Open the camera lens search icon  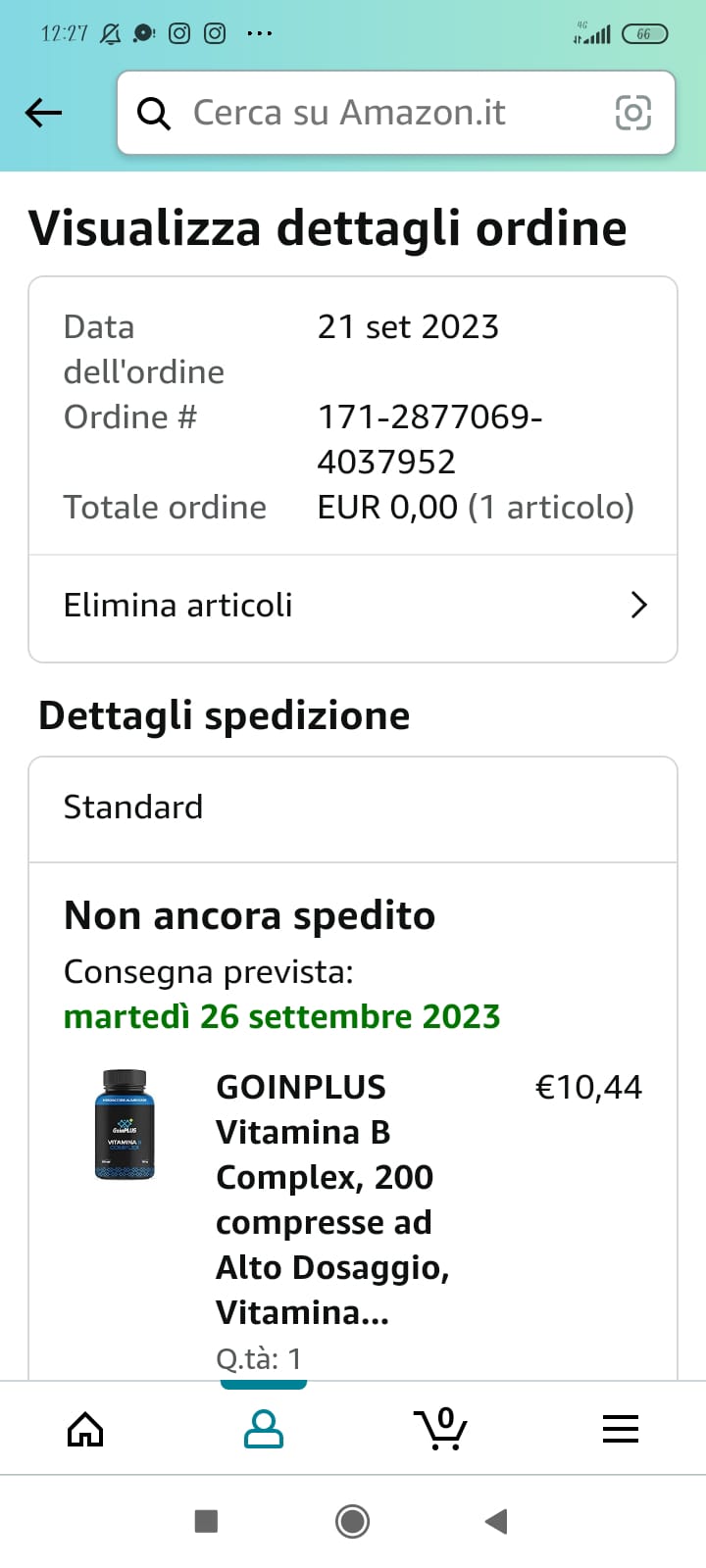tap(632, 113)
